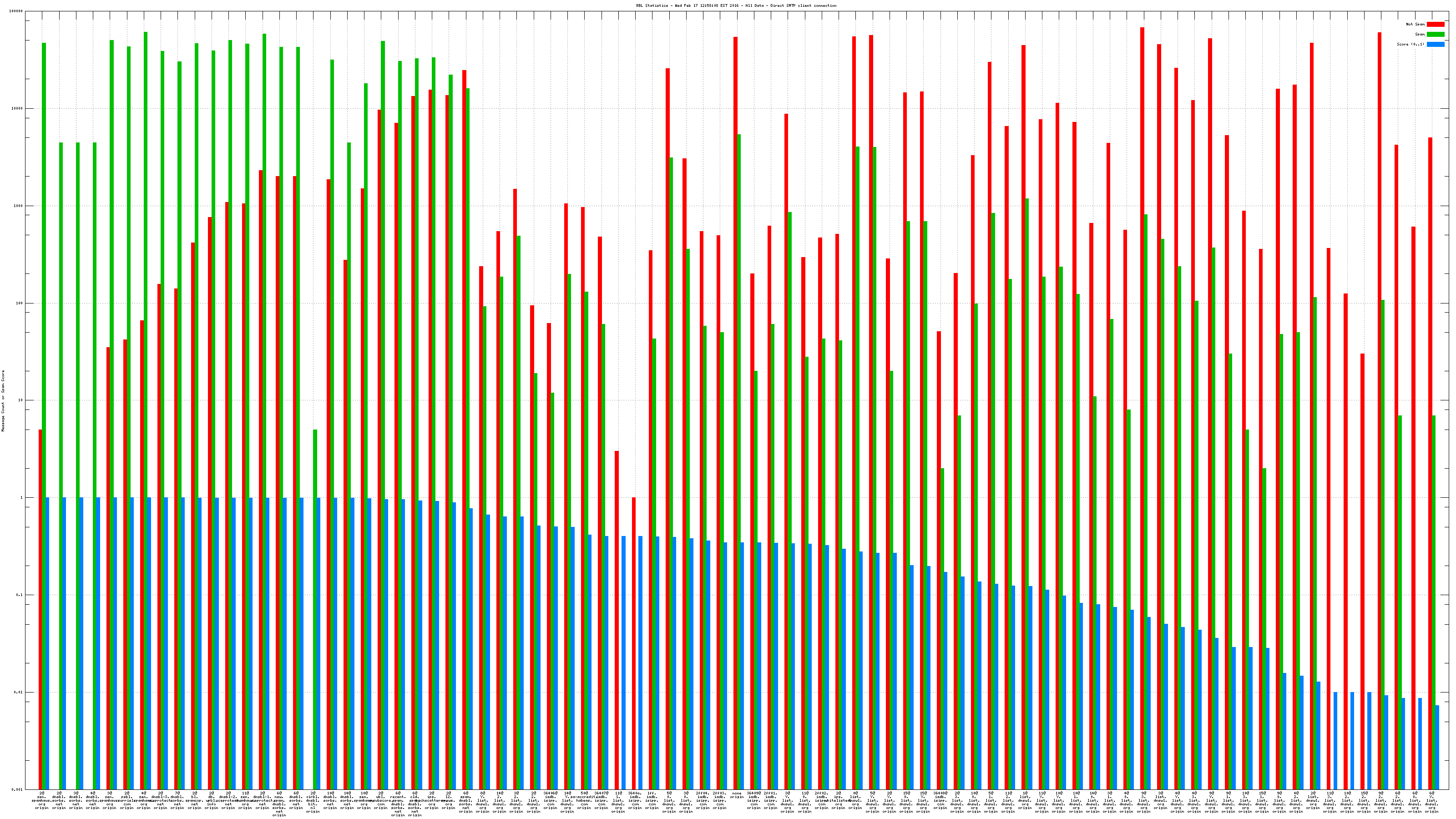Click the RBL Statistics chart title

[736, 5]
